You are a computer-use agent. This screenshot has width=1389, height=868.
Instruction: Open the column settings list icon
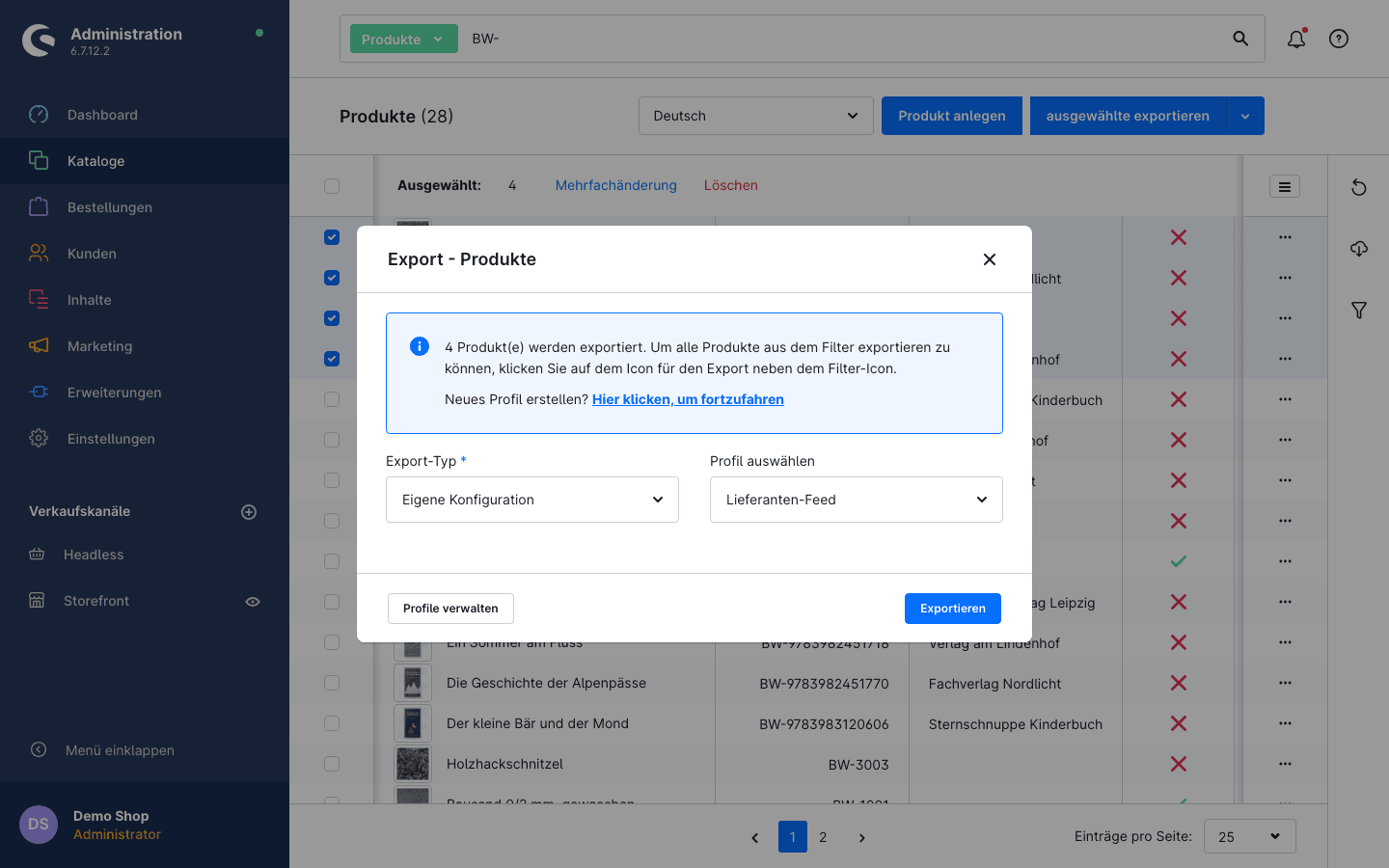[x=1285, y=187]
